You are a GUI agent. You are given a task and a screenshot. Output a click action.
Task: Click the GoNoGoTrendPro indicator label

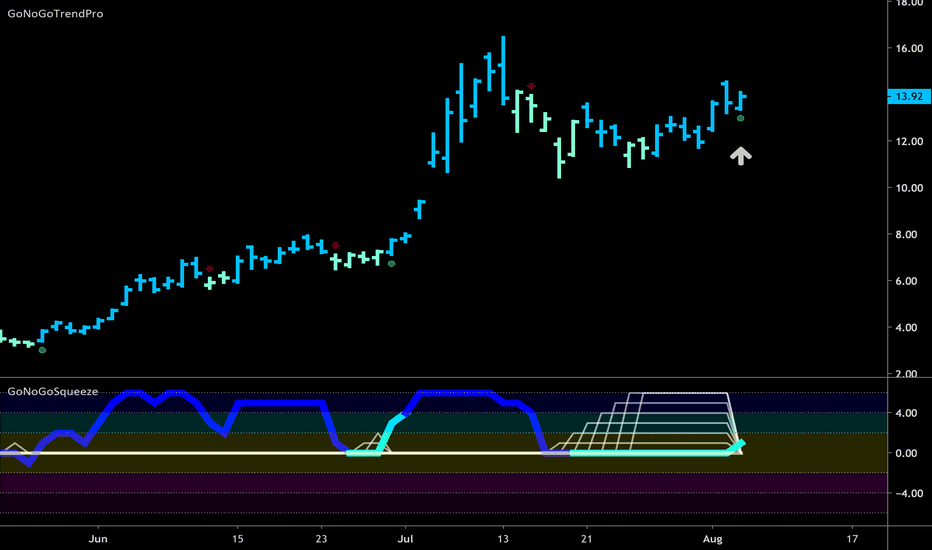click(55, 13)
